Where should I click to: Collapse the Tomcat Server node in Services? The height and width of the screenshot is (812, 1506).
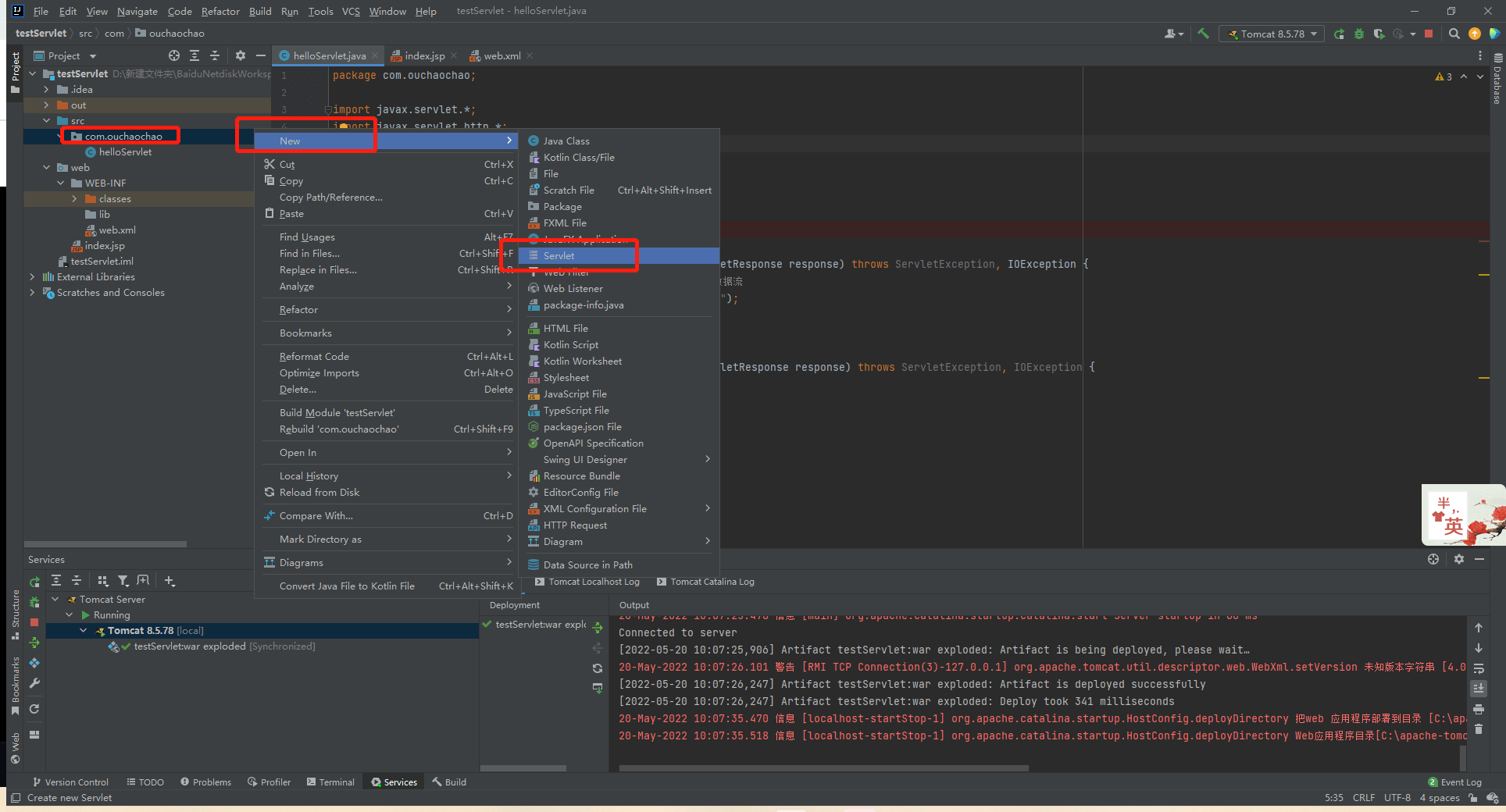click(x=55, y=599)
